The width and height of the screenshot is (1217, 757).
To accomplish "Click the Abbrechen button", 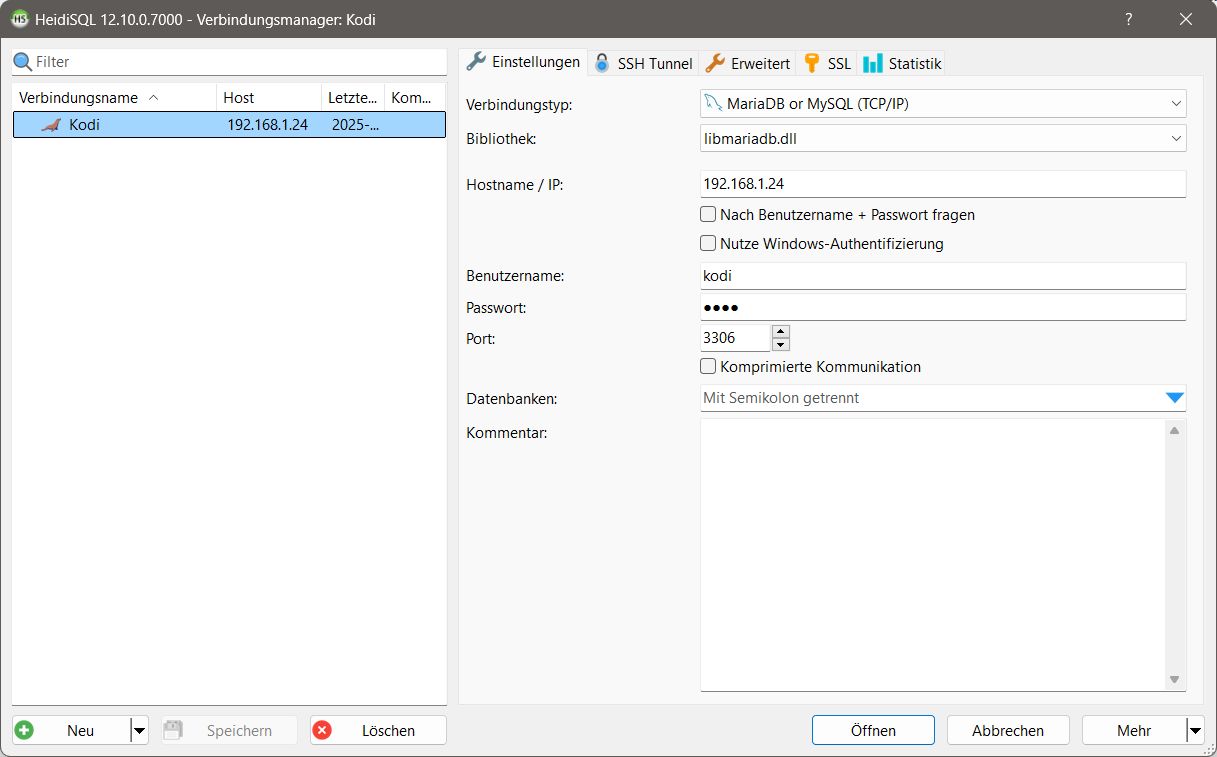I will click(1008, 731).
